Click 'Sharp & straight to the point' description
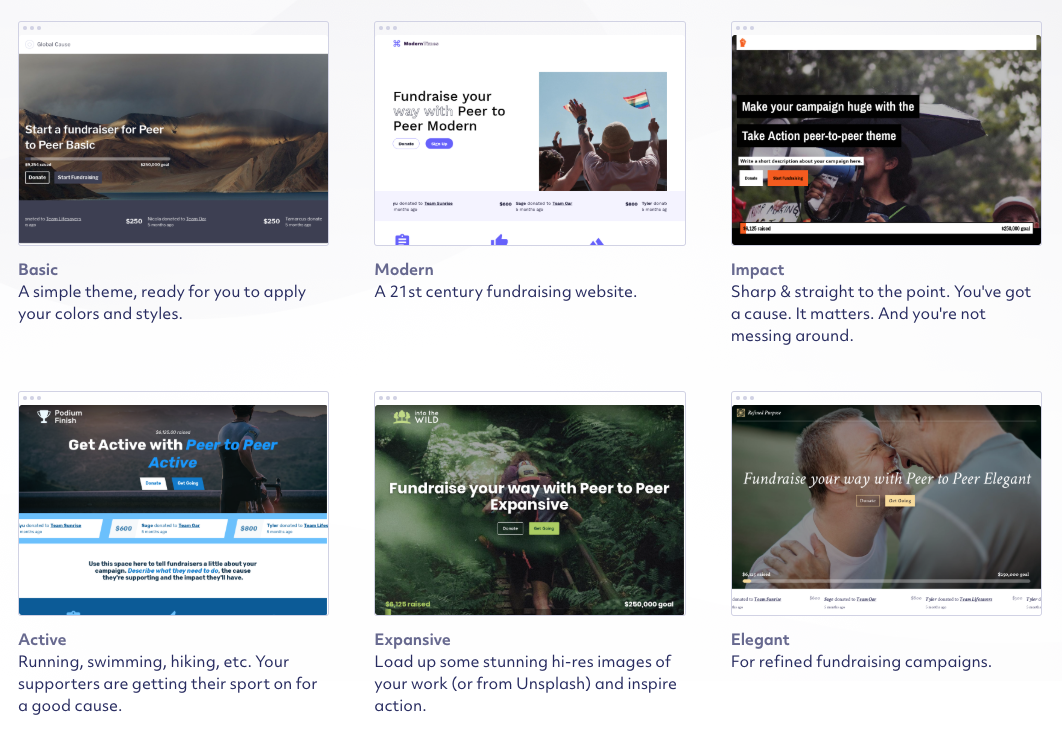Screen dimensions: 1062x751 [880, 314]
